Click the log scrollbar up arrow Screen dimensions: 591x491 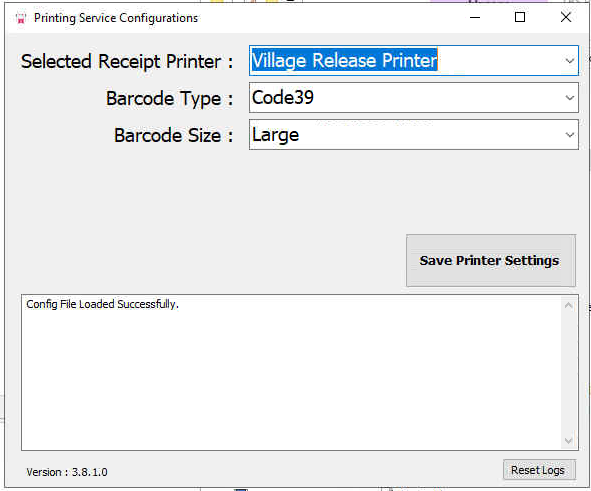pos(568,306)
